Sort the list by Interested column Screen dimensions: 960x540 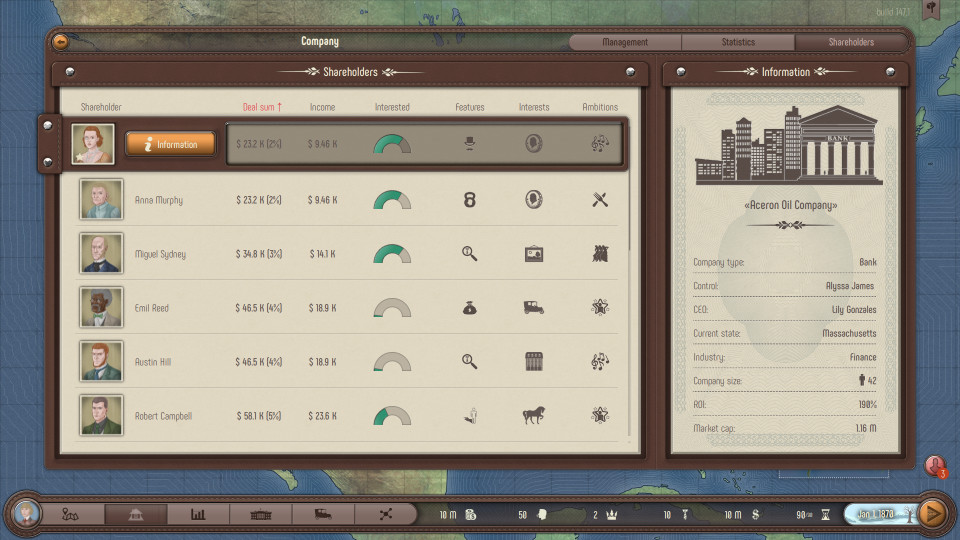(392, 107)
